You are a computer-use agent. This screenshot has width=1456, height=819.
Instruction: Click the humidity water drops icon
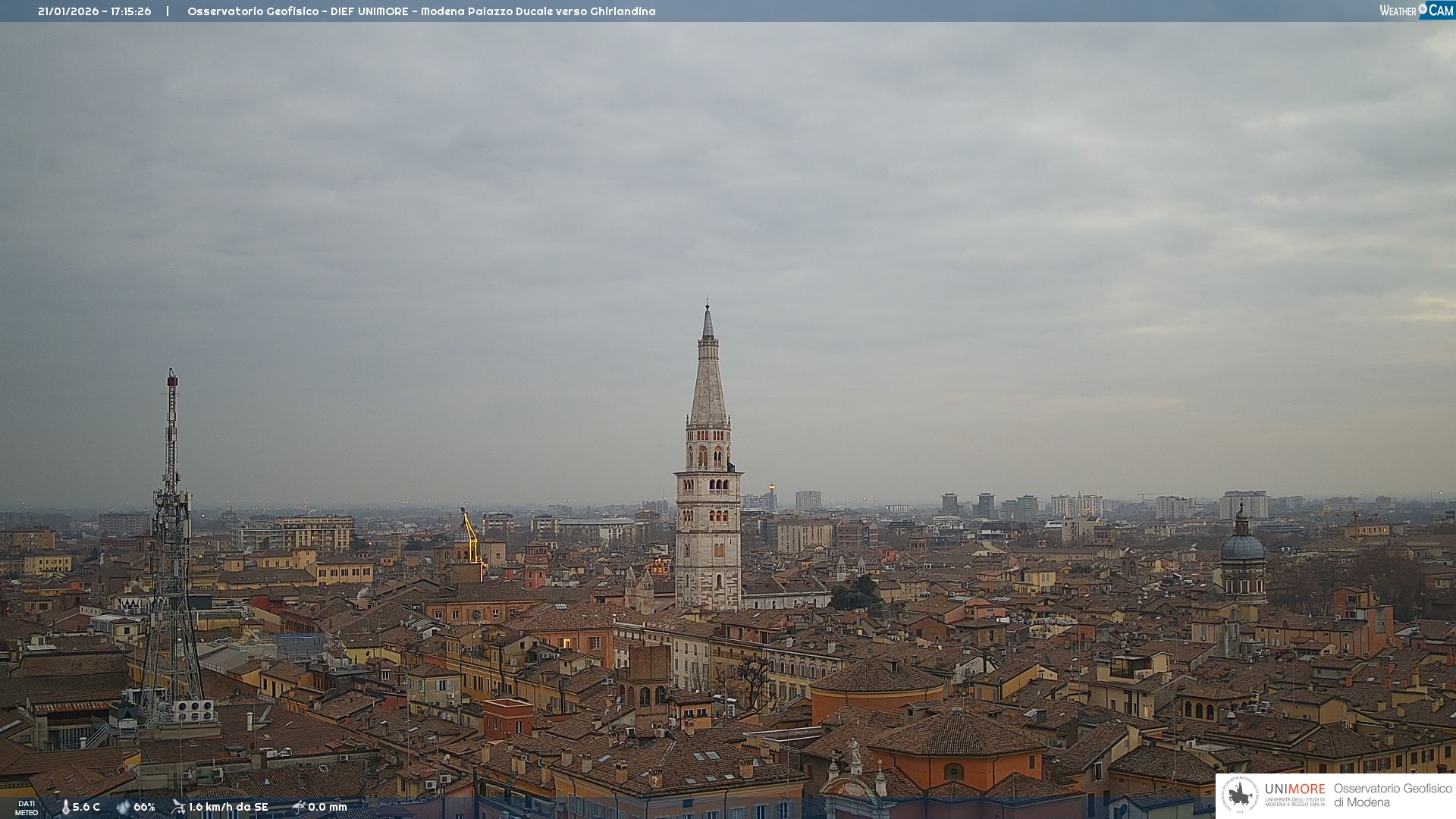(123, 807)
